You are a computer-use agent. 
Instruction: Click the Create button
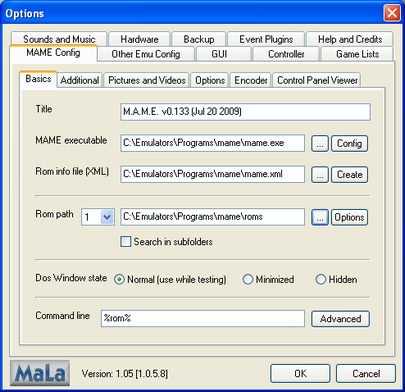(349, 175)
